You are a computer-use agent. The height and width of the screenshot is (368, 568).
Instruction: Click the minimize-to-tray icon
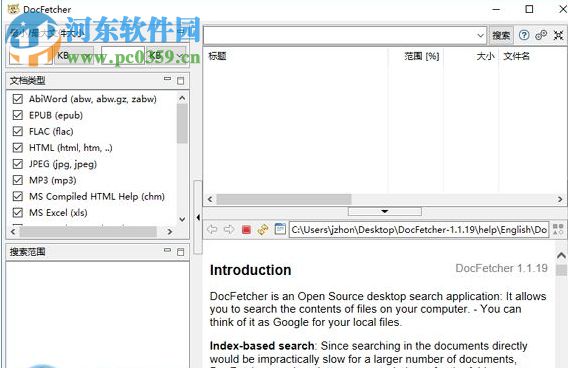coord(558,35)
